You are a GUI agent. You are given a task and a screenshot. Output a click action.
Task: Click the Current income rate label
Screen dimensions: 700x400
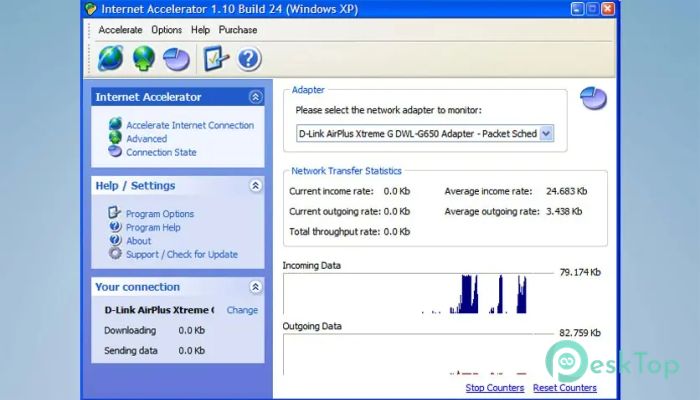click(x=331, y=191)
